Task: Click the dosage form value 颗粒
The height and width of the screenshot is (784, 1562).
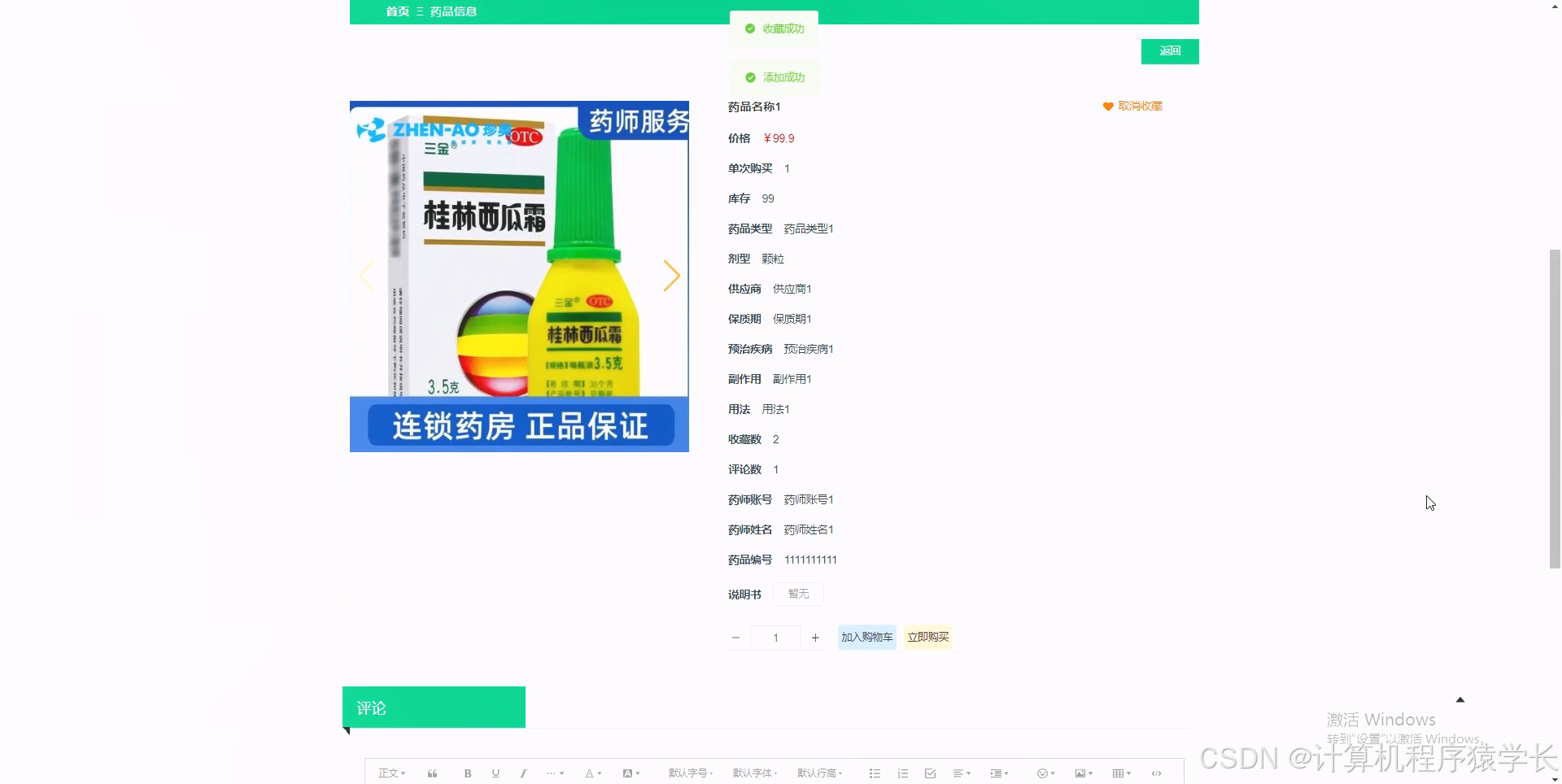Action: pyautogui.click(x=773, y=259)
